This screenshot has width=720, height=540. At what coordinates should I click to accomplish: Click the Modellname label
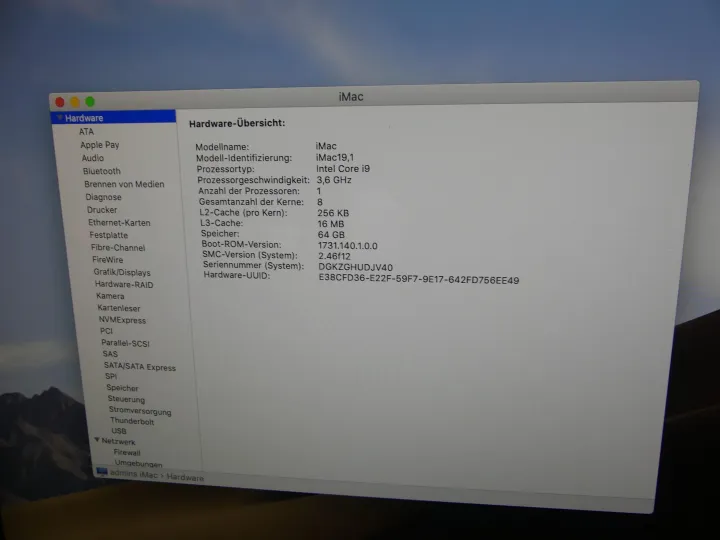coord(222,147)
